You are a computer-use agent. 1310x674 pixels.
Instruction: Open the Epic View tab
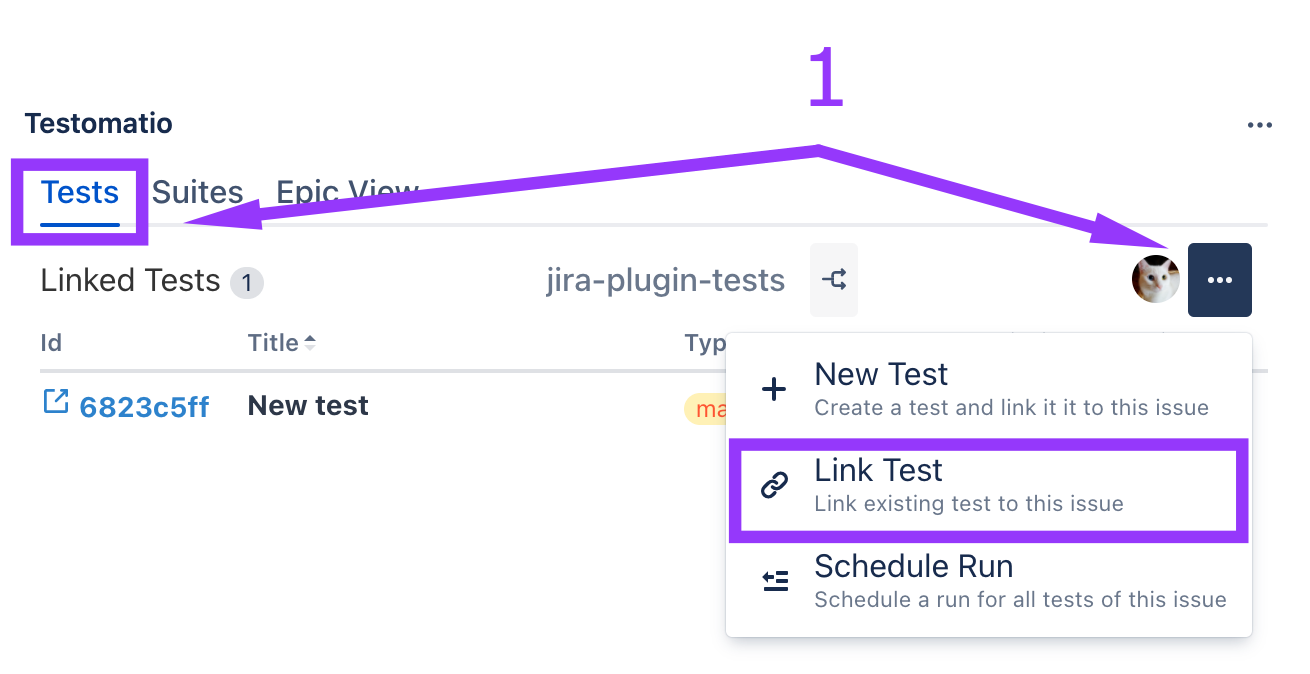tap(347, 193)
